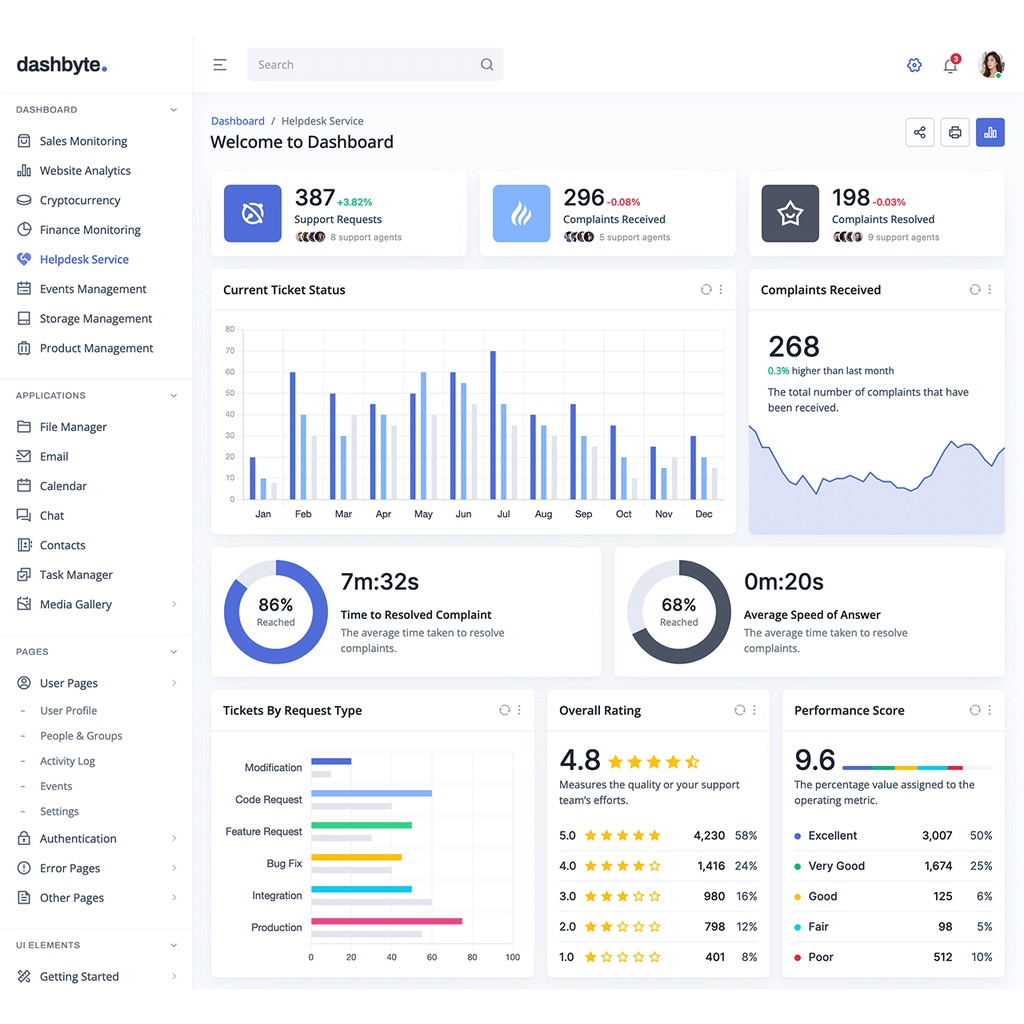Open the notifications bell icon
Screen dimensions: 1024x1024
(951, 65)
